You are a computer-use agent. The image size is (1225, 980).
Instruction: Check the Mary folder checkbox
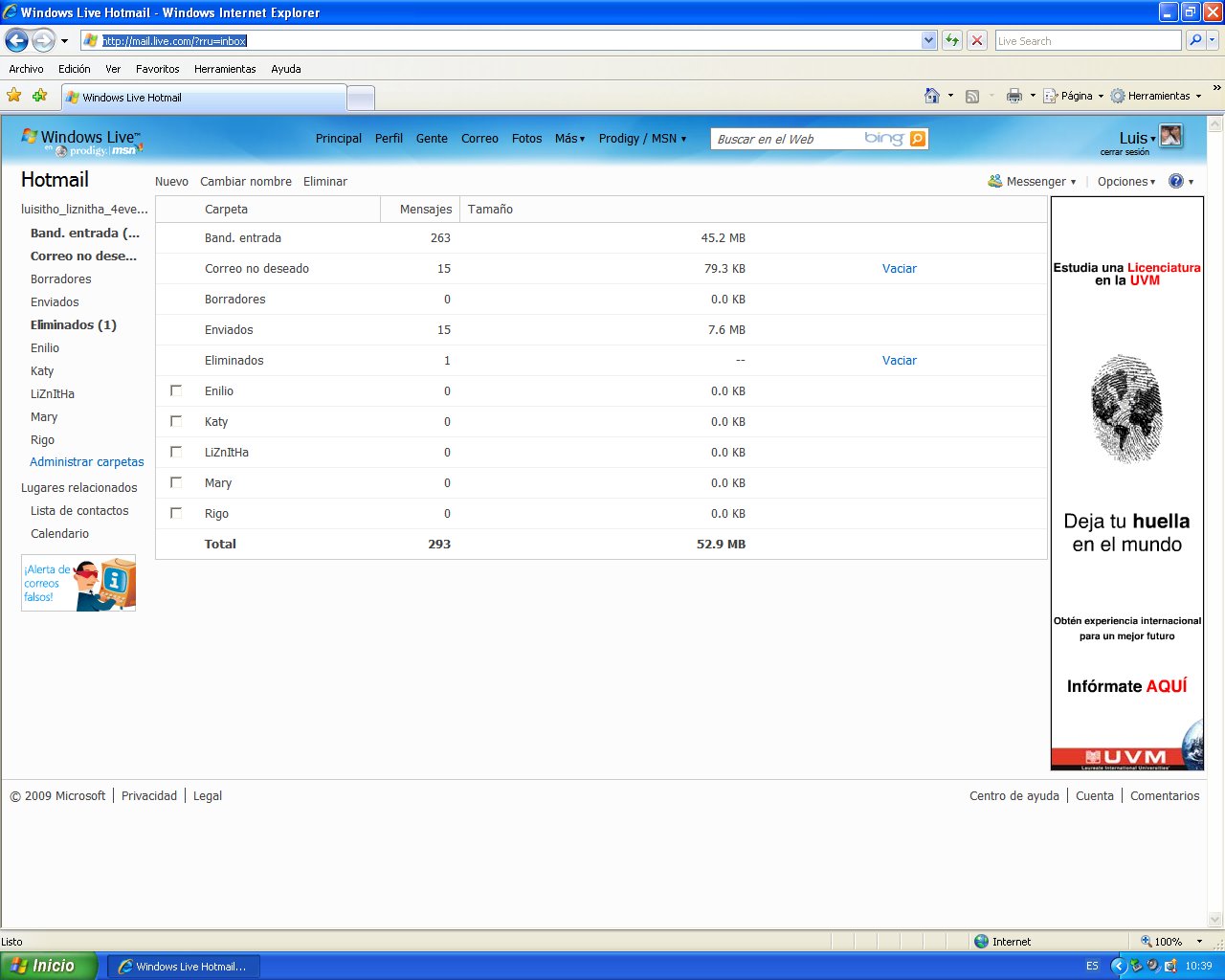(176, 482)
